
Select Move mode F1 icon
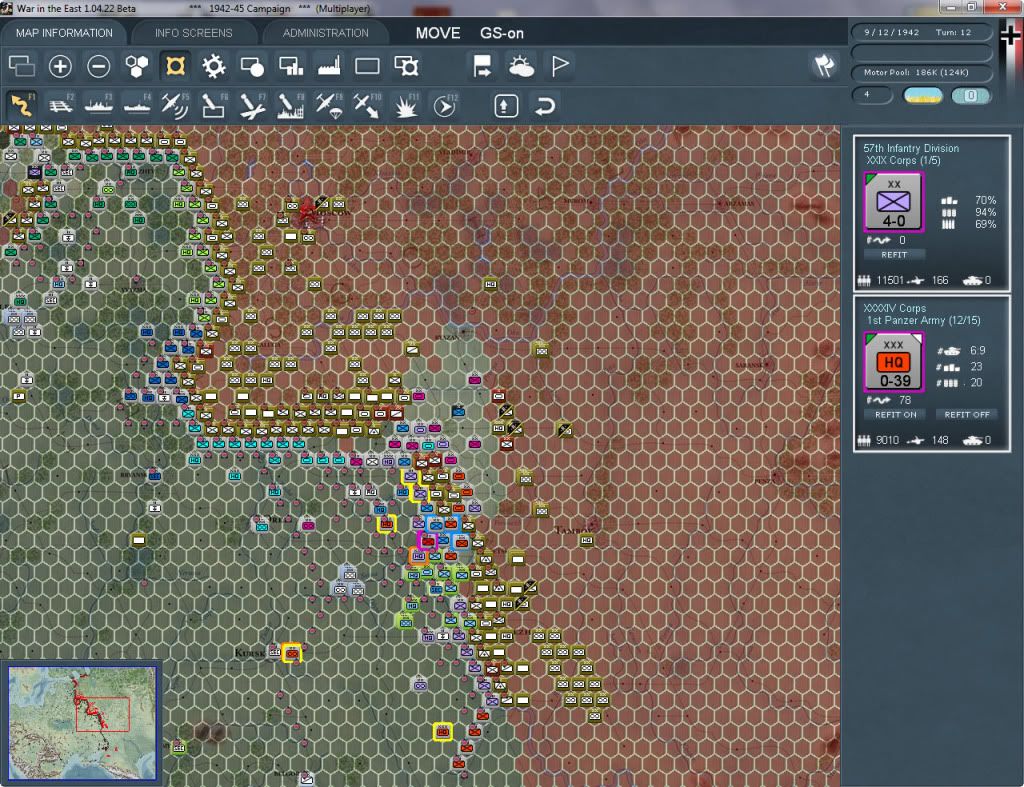[x=22, y=105]
